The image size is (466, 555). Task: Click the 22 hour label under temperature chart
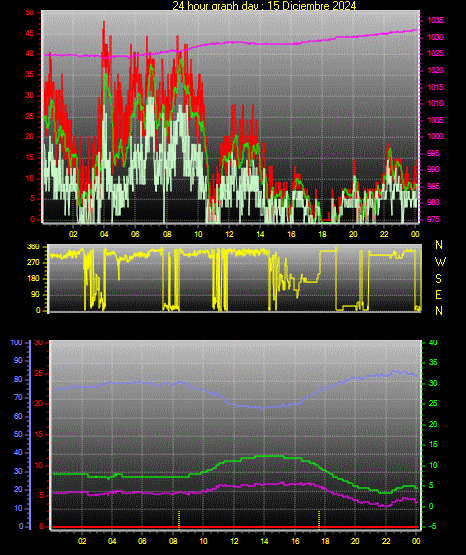click(x=386, y=541)
